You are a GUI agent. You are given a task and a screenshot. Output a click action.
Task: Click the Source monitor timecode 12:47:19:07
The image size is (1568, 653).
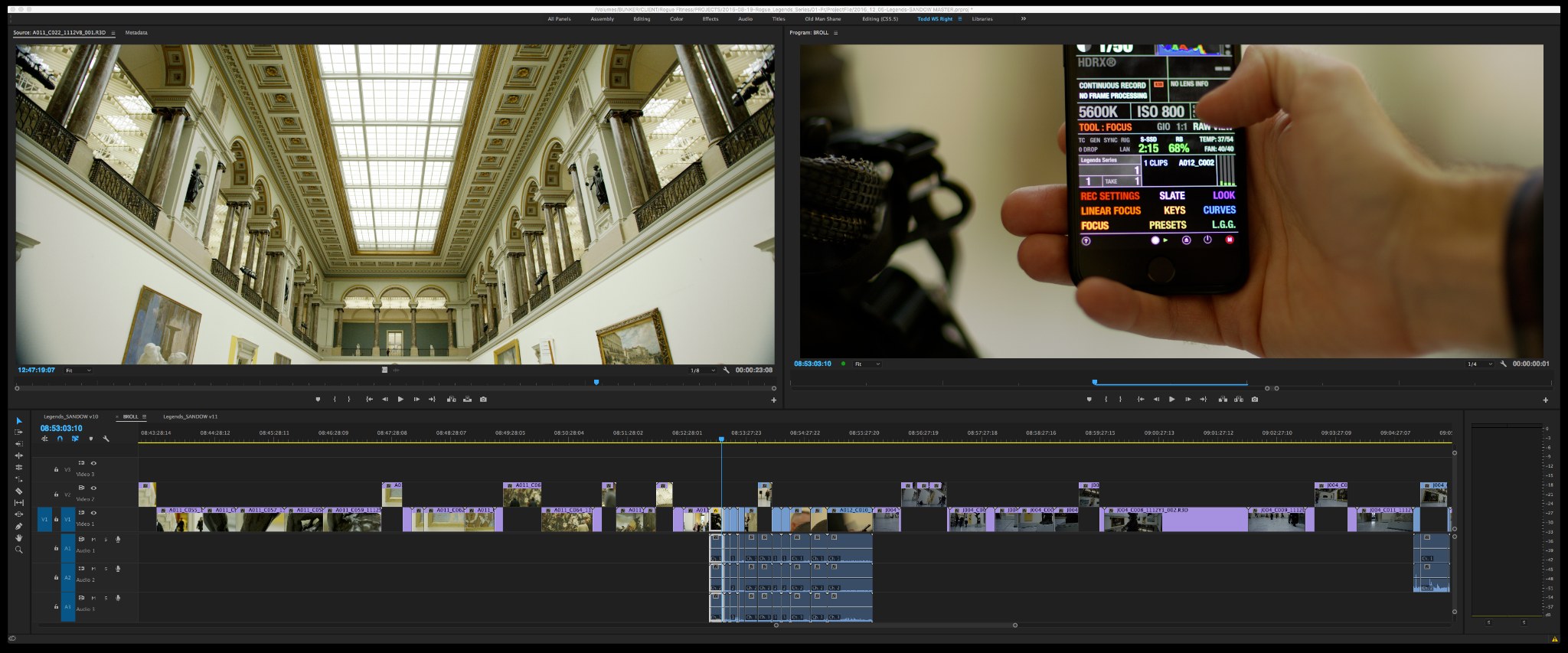click(37, 370)
